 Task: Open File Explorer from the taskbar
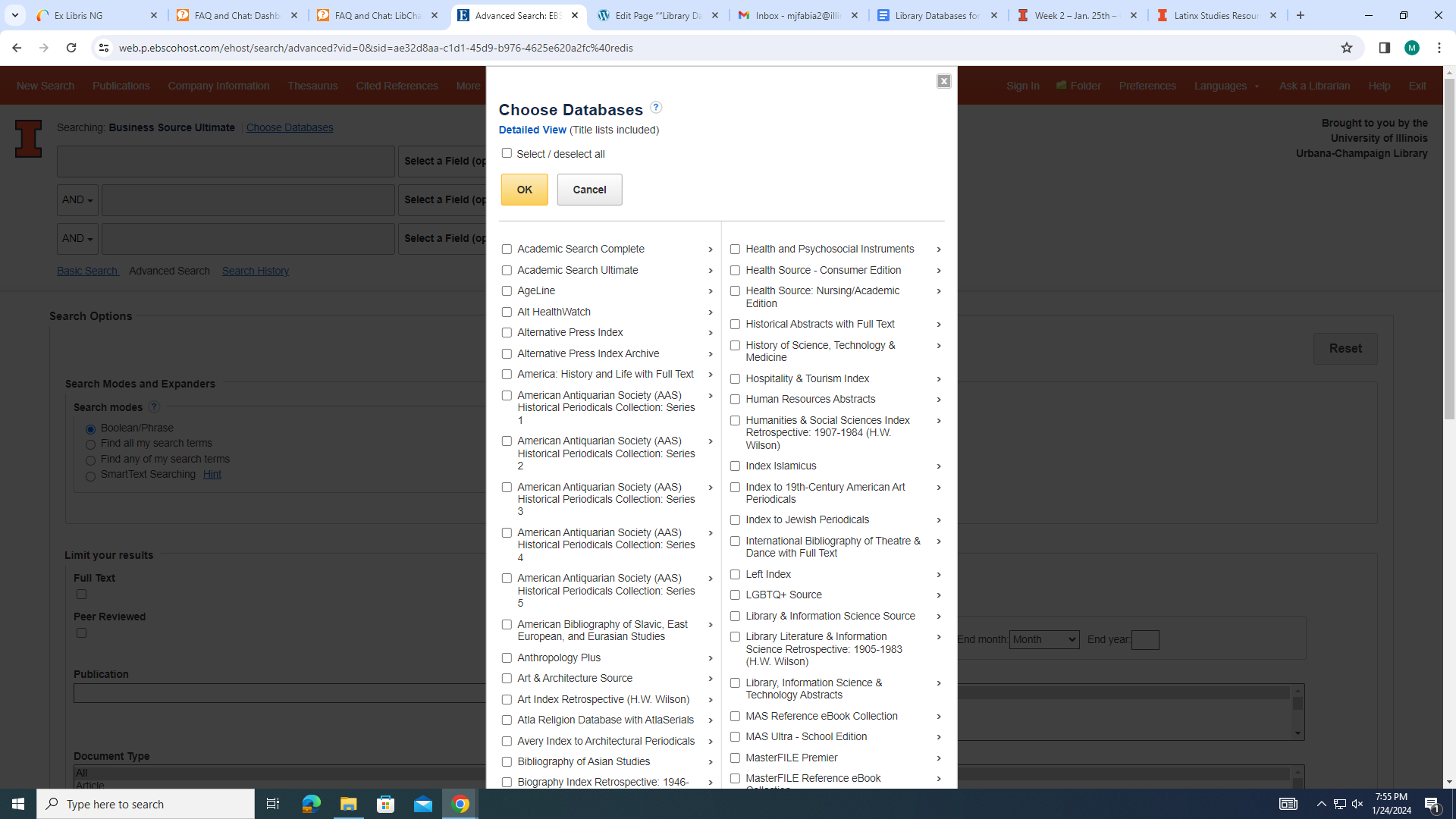point(348,804)
